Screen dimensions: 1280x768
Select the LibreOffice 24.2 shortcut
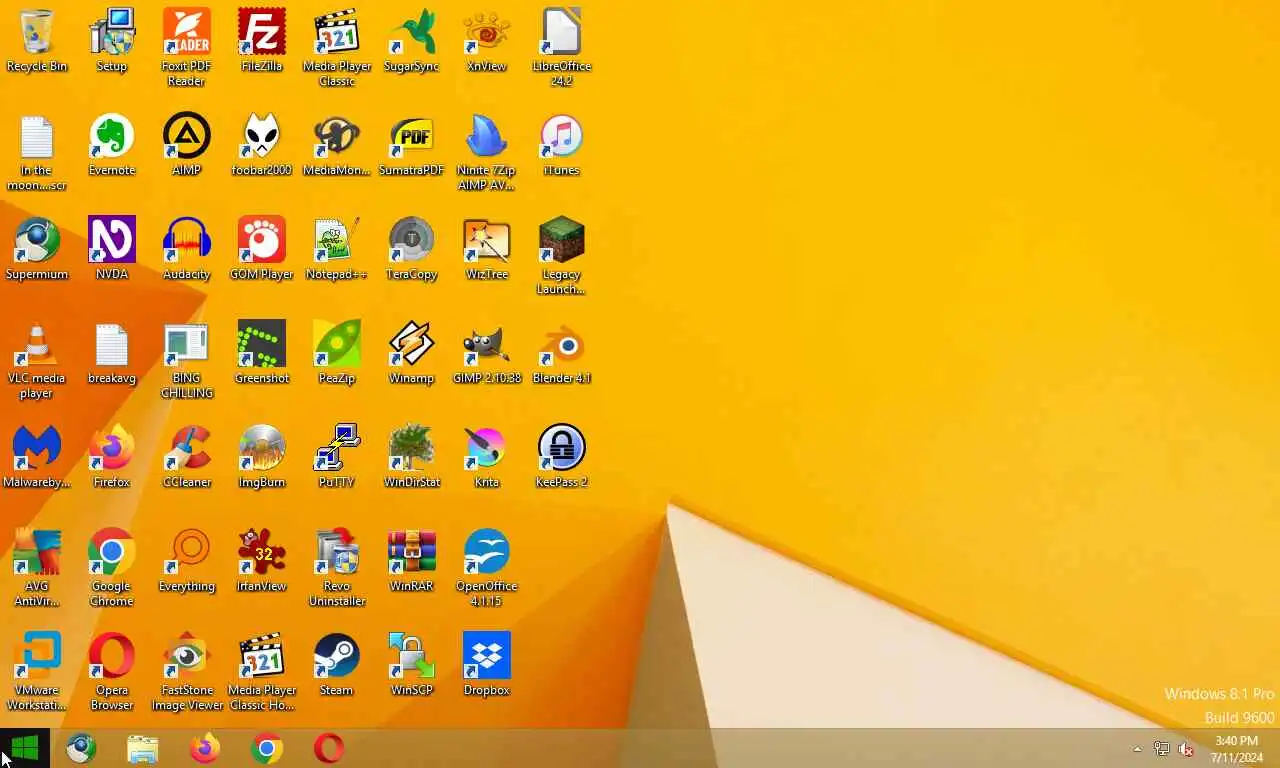coord(562,32)
